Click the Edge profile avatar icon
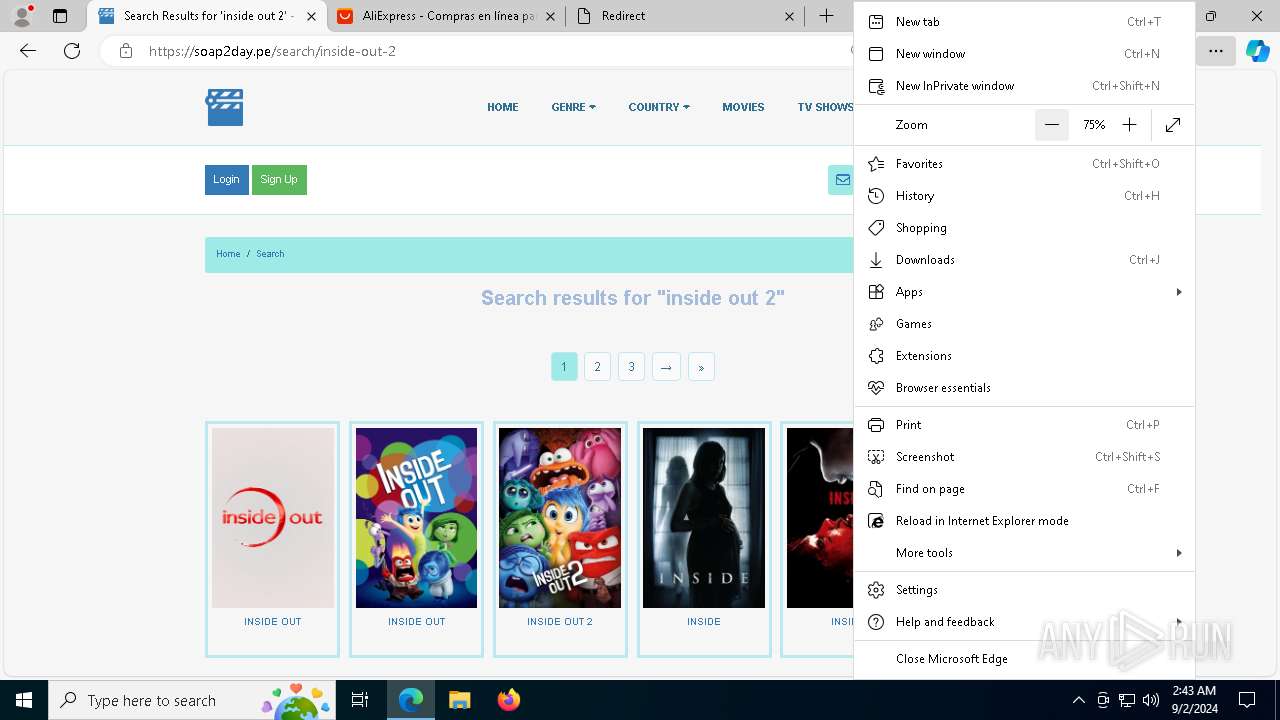The height and width of the screenshot is (720, 1280). click(x=22, y=16)
